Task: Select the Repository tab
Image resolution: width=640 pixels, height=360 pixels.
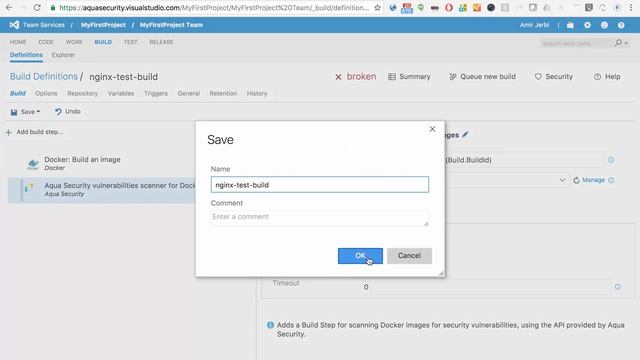Action: point(83,93)
